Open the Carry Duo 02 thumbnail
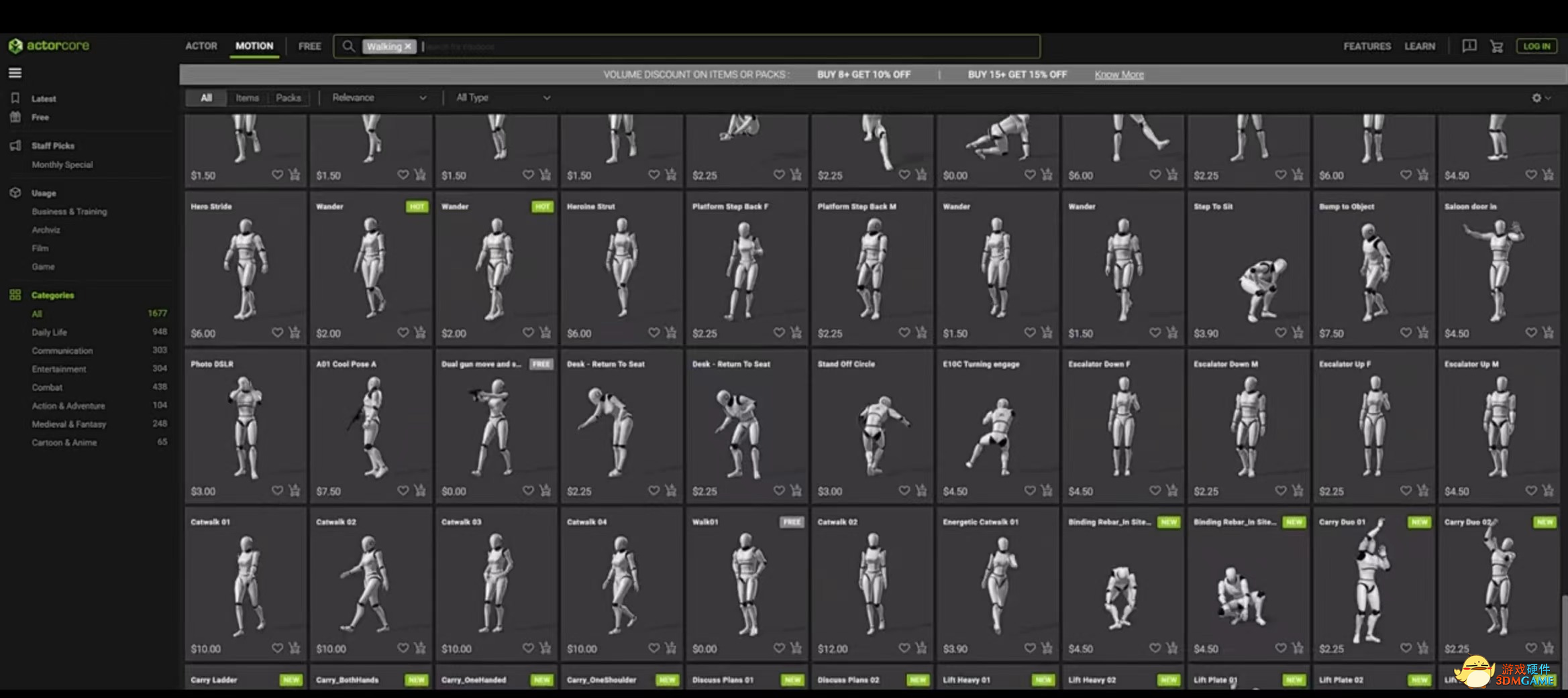 click(x=1498, y=585)
